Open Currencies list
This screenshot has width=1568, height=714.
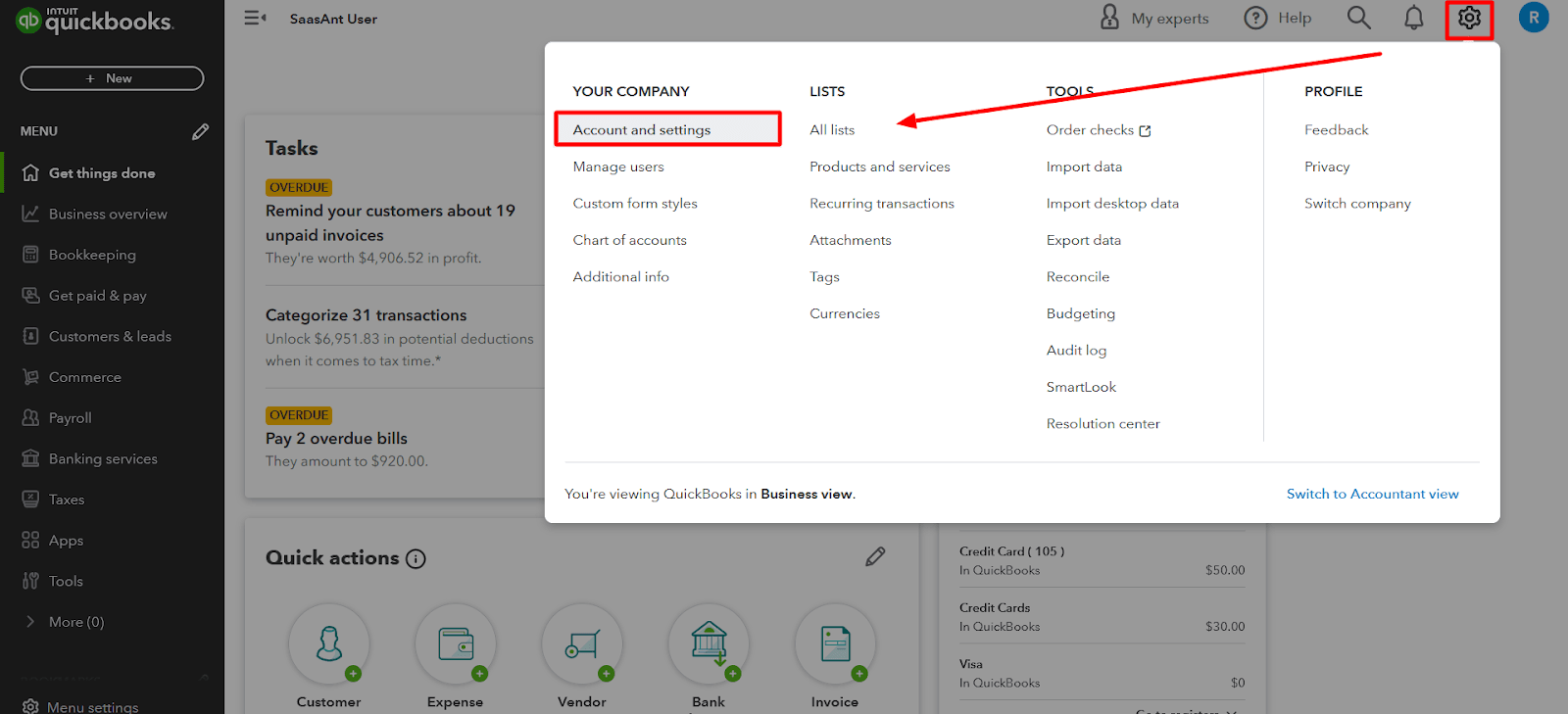(845, 313)
